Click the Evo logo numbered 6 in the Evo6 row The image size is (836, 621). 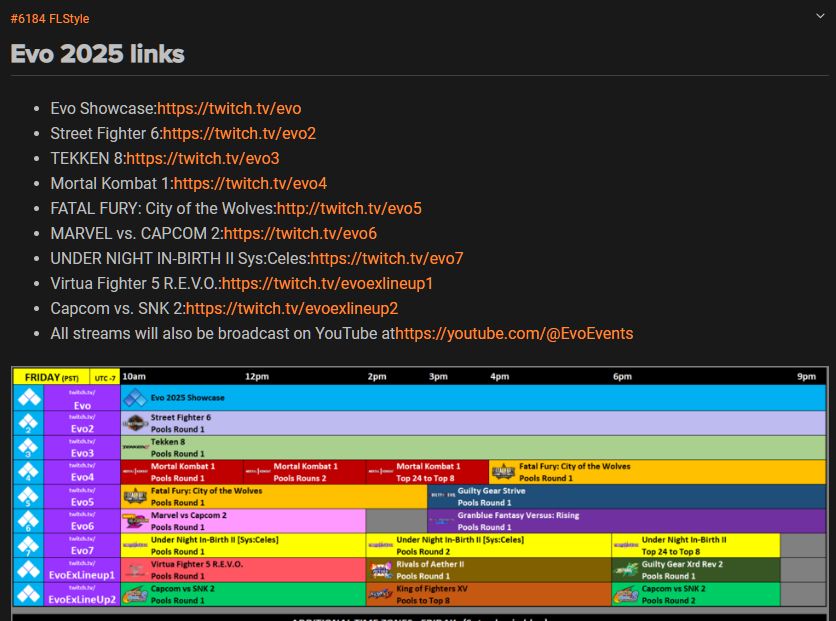tap(29, 521)
